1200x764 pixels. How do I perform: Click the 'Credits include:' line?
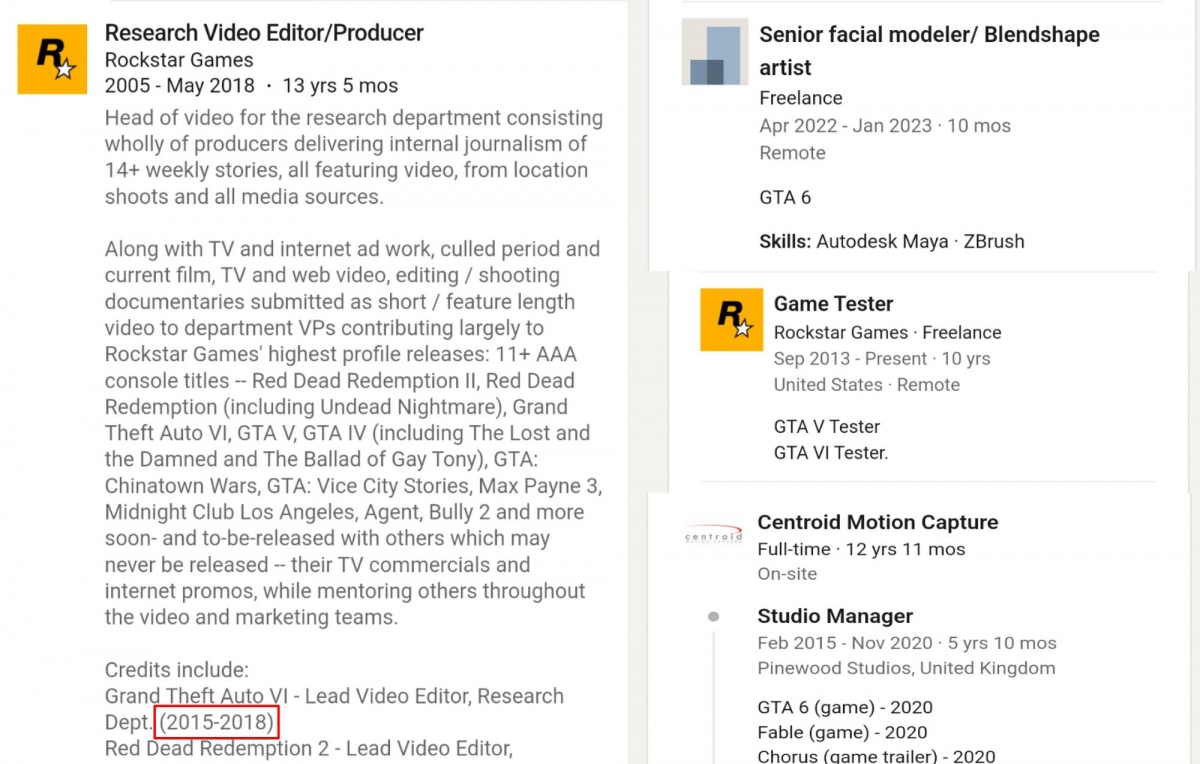tap(176, 670)
